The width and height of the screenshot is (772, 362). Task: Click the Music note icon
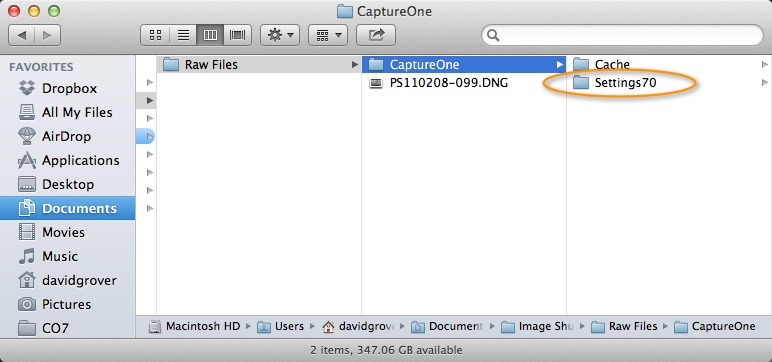27,256
